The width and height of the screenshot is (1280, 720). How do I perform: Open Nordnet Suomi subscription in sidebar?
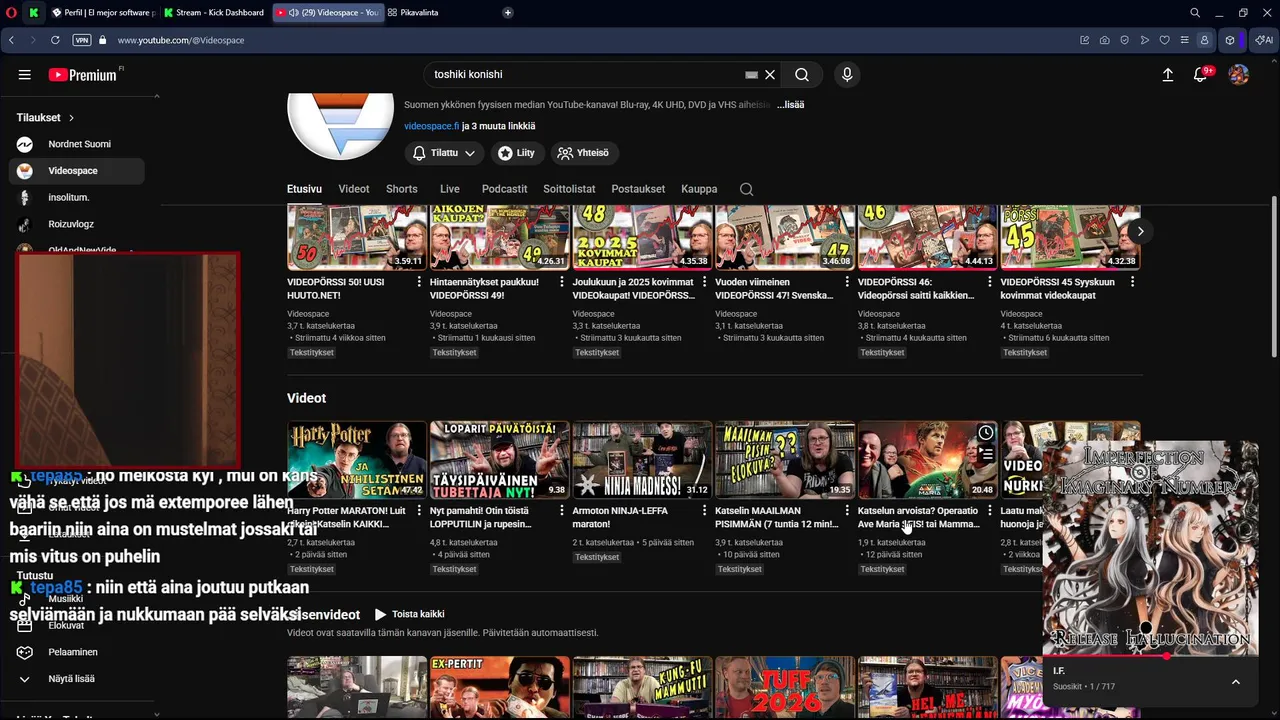coord(77,144)
